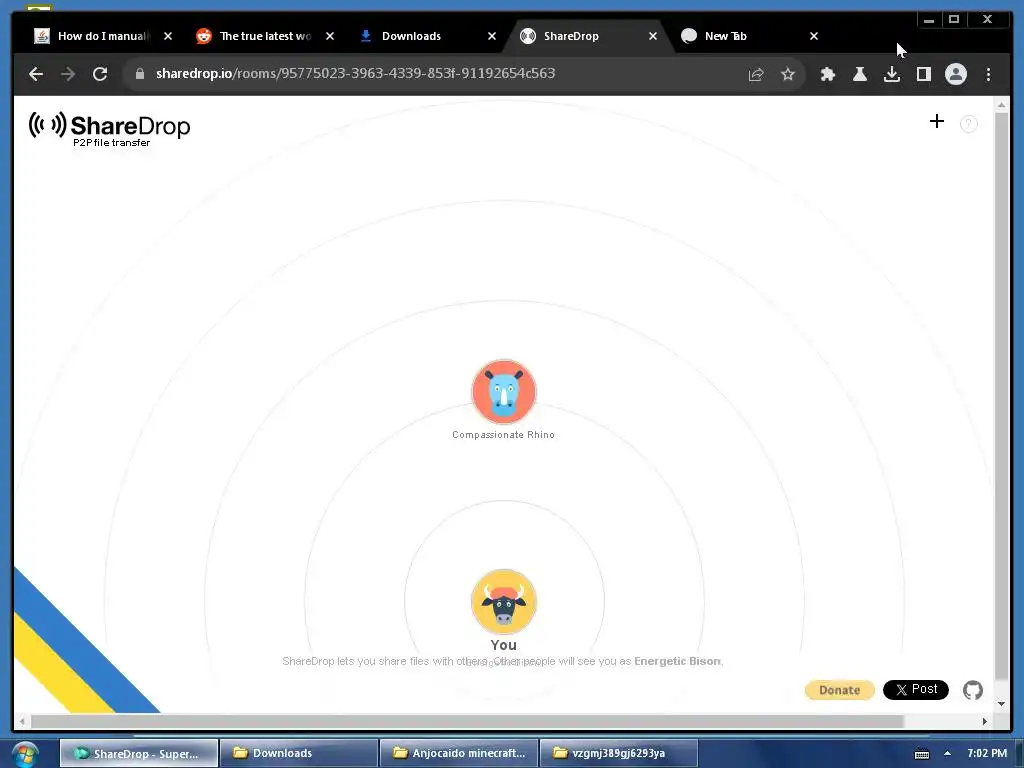Viewport: 1024px width, 768px height.
Task: Open the question mark help icon
Action: coord(968,123)
